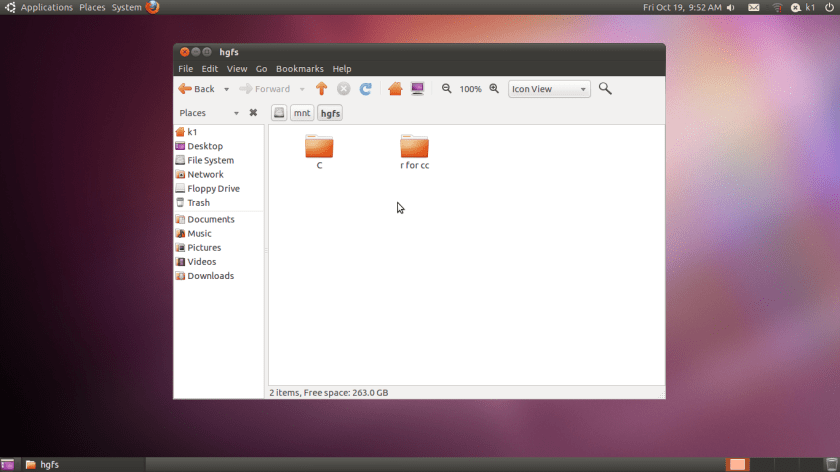Screen dimensions: 840x472
Task: Open the Places side pane selector
Action: tap(209, 113)
